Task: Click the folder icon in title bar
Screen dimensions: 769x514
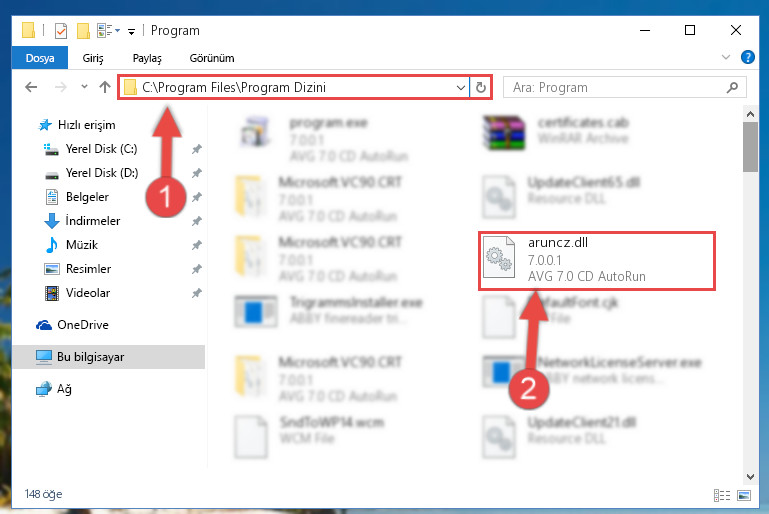Action: pos(28,30)
